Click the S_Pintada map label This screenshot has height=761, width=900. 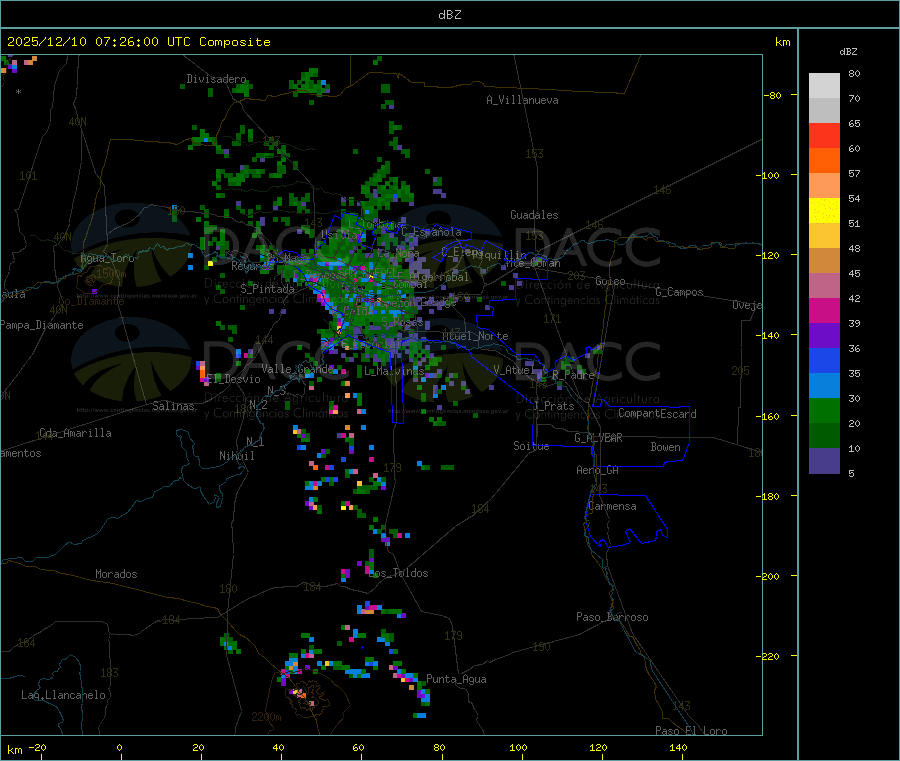(x=267, y=289)
